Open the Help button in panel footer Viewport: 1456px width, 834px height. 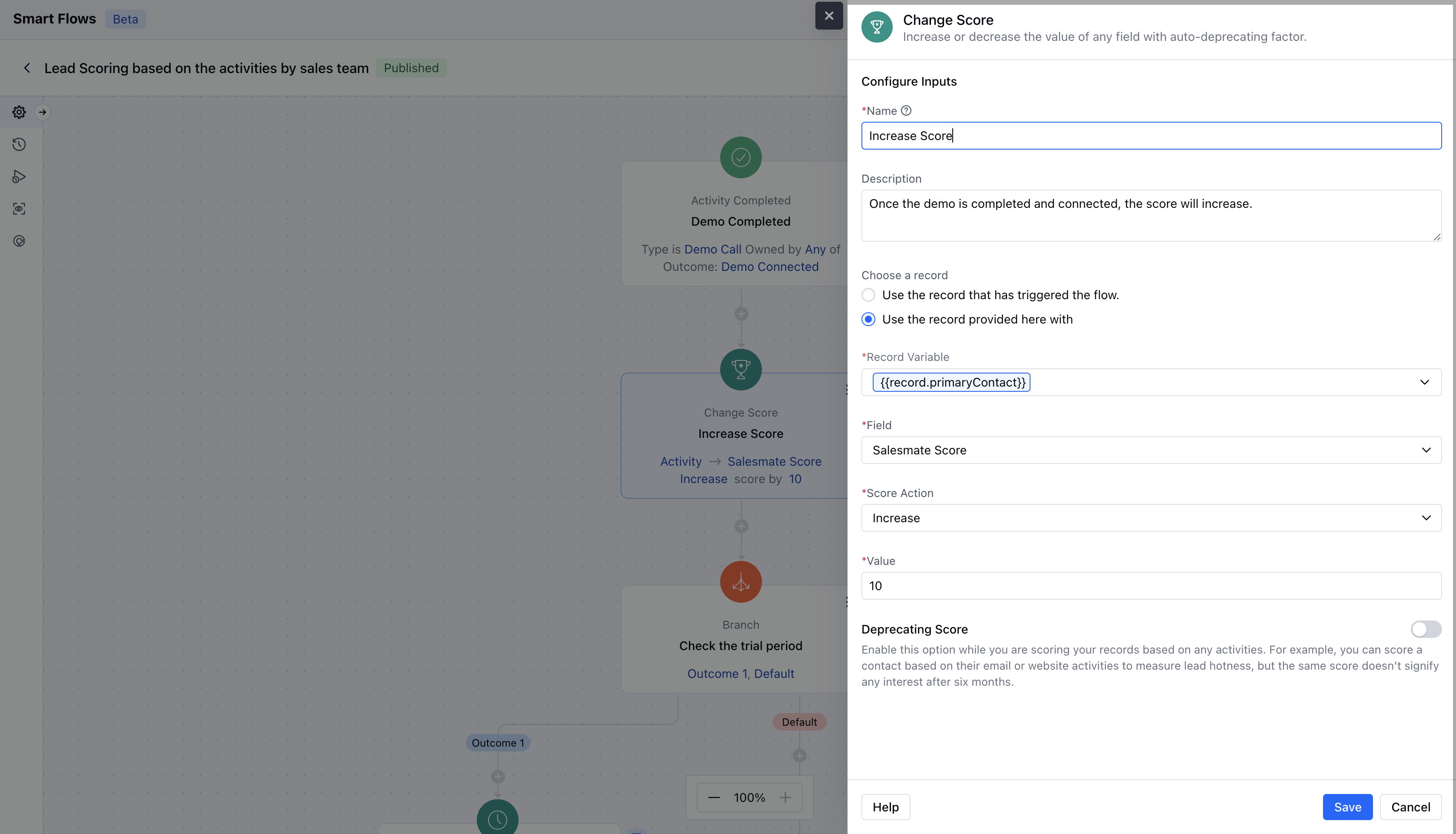[885, 807]
